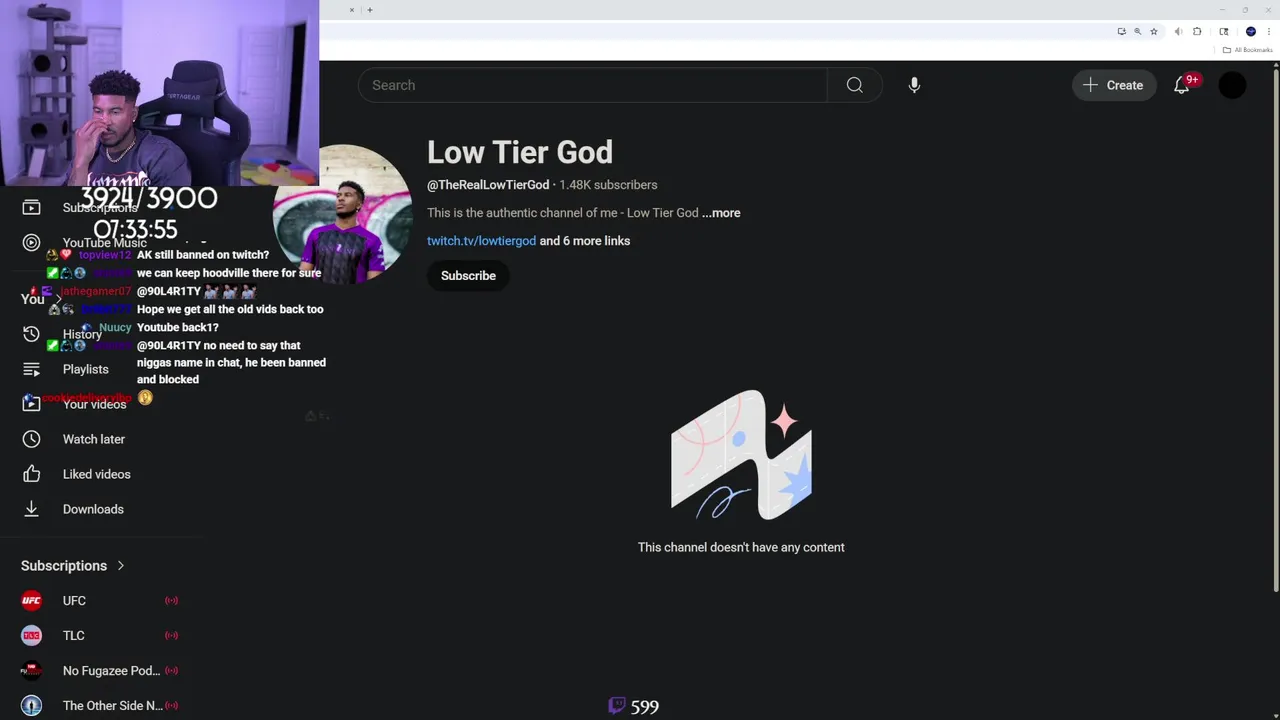Open the No Fugazee Pod subscription
Viewport: 1280px width, 720px height.
(100, 671)
